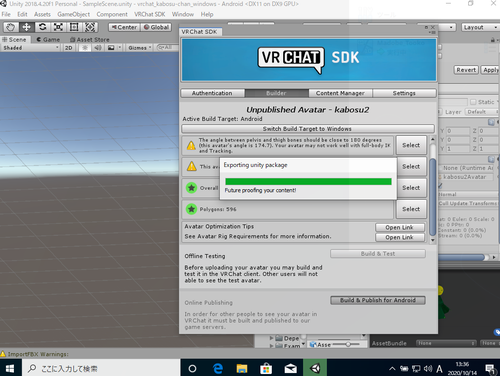
Task: Select the Rect transform tool
Action: point(74,27)
